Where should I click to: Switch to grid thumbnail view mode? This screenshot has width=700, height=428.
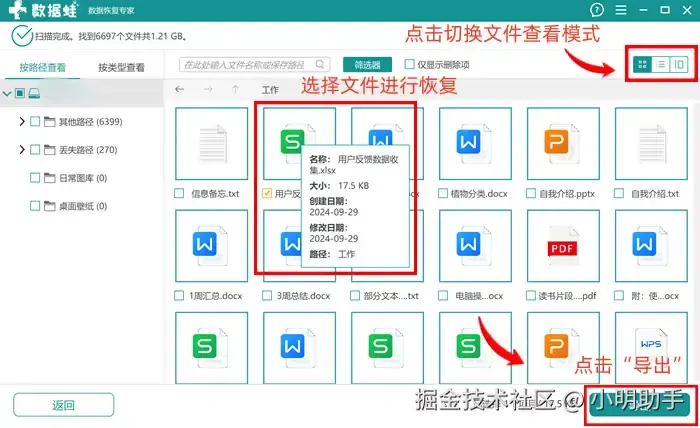point(642,65)
